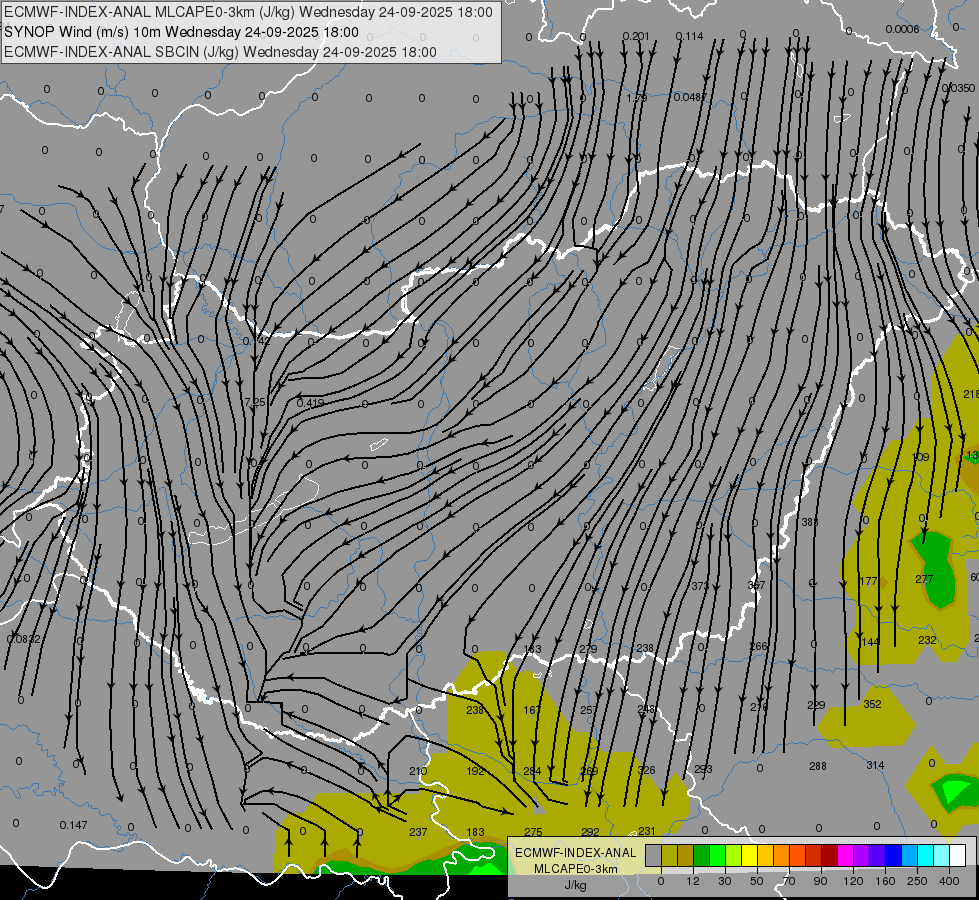Click the 12 tick on legend scale
979x900 pixels.
693,881
